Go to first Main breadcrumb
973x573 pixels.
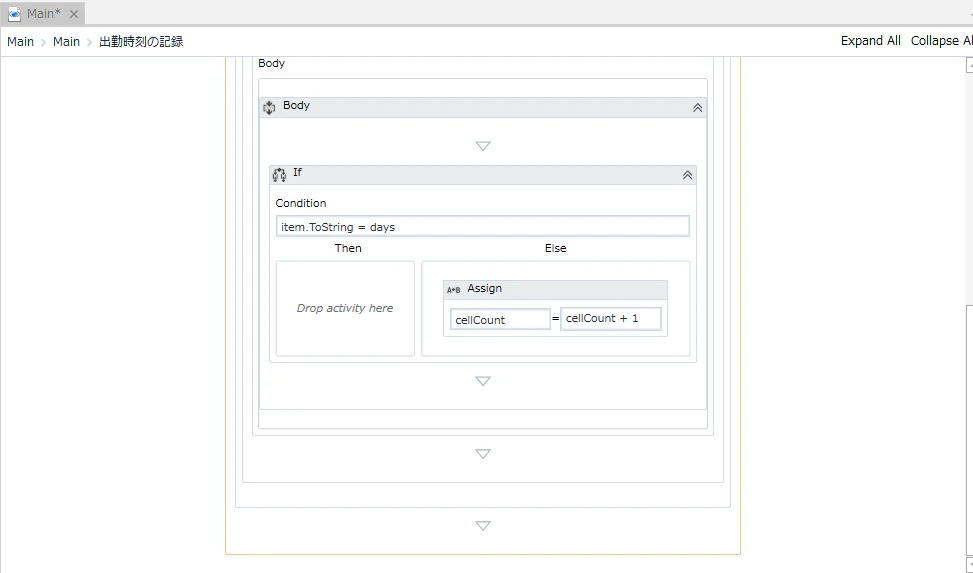click(20, 42)
